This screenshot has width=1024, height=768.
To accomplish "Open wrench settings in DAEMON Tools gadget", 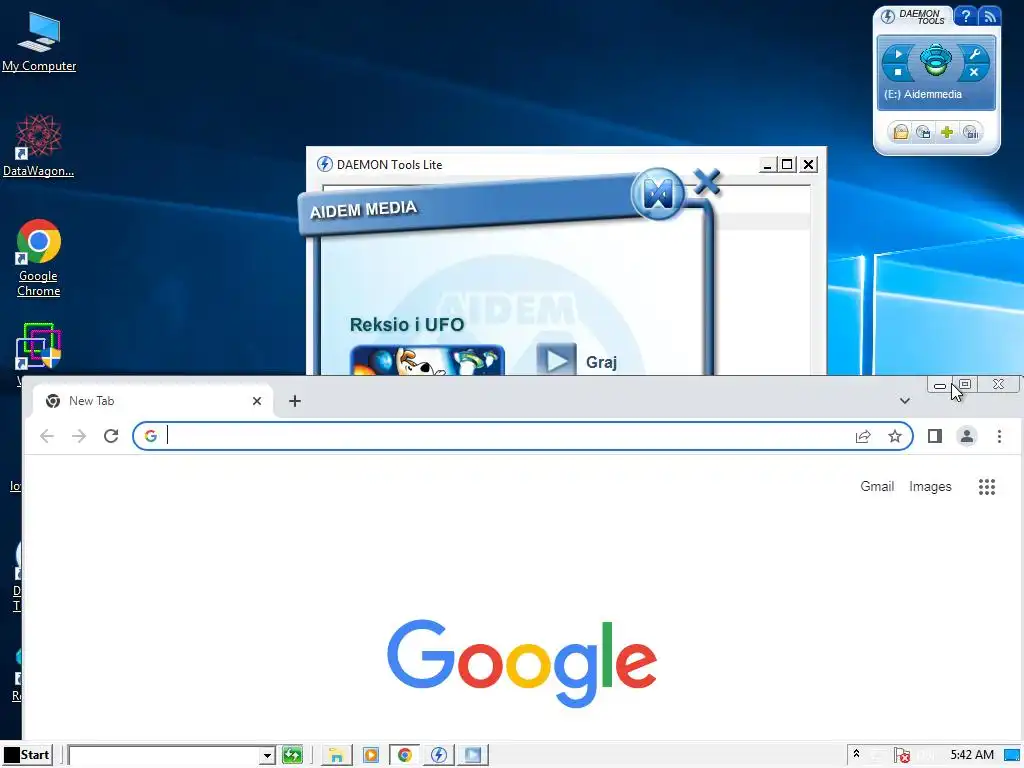I will [974, 54].
